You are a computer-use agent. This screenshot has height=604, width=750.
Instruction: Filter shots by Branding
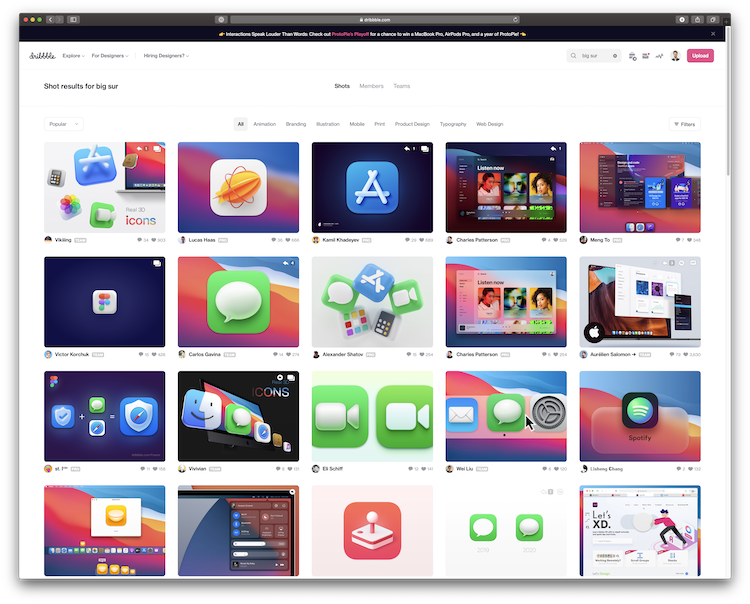296,124
